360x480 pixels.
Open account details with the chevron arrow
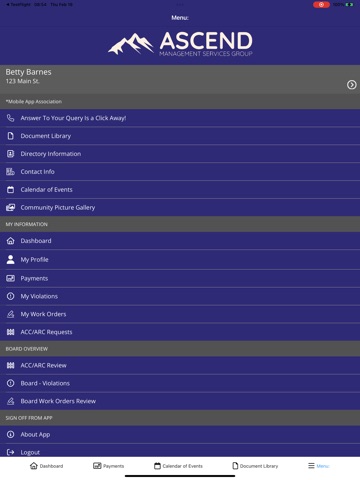click(351, 85)
